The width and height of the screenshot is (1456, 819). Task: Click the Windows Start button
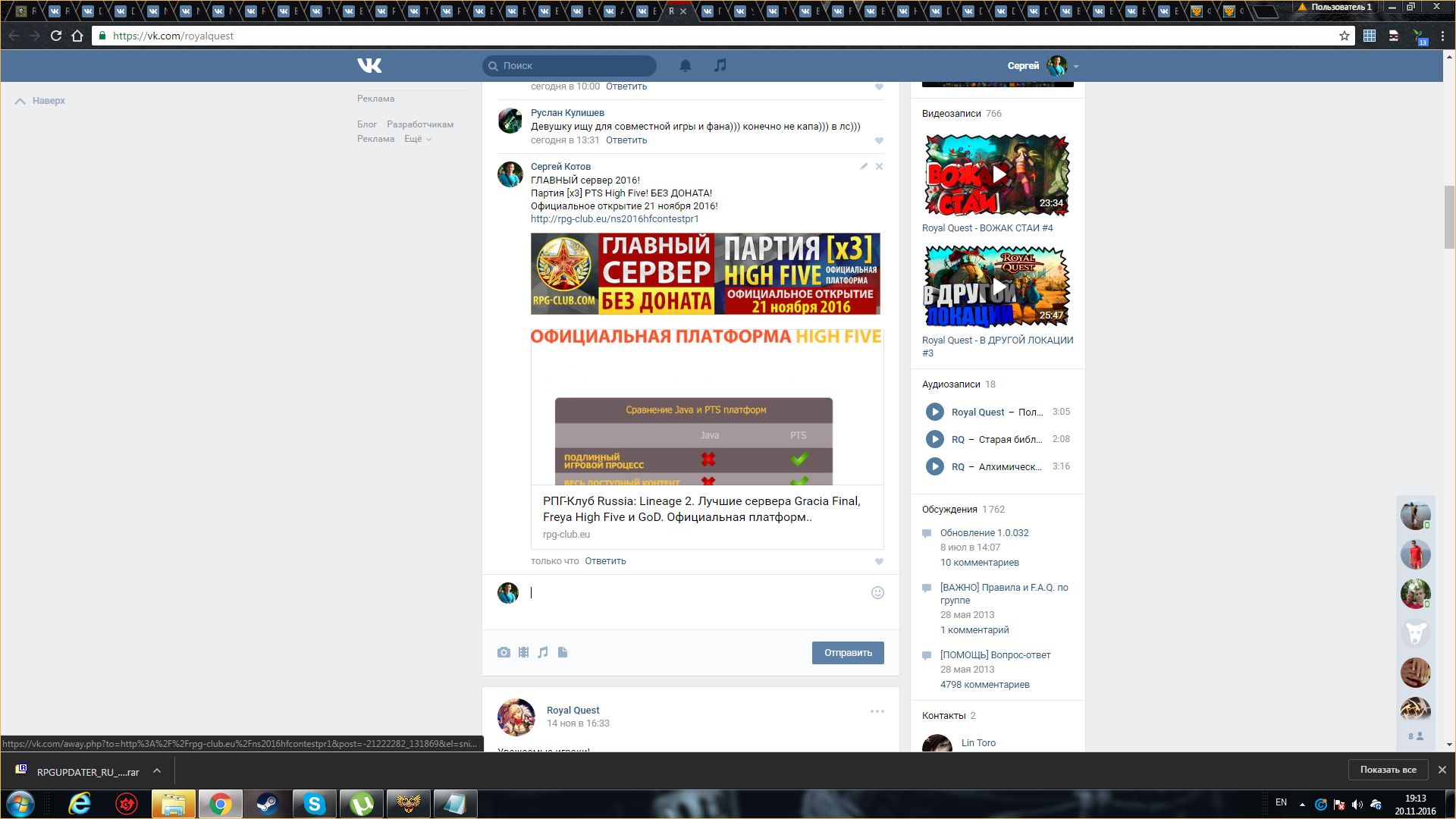click(20, 804)
